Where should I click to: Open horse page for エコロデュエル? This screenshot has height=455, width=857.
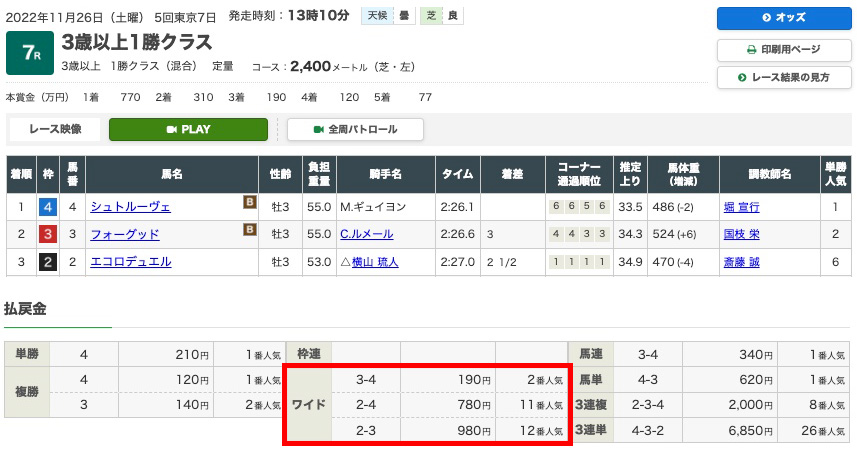coord(130,262)
